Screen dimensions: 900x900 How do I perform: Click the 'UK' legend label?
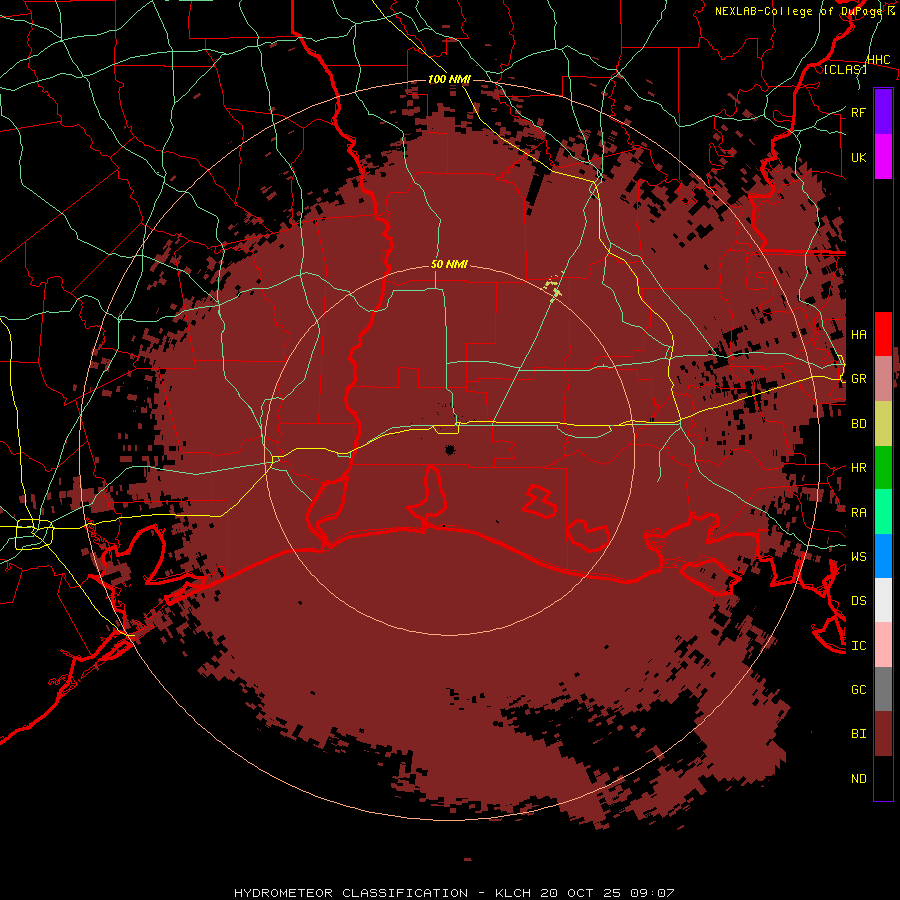[x=858, y=157]
